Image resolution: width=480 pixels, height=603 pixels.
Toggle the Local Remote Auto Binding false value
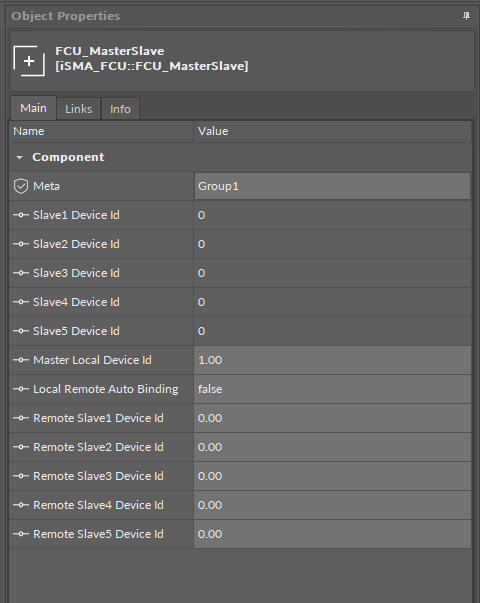coord(332,389)
